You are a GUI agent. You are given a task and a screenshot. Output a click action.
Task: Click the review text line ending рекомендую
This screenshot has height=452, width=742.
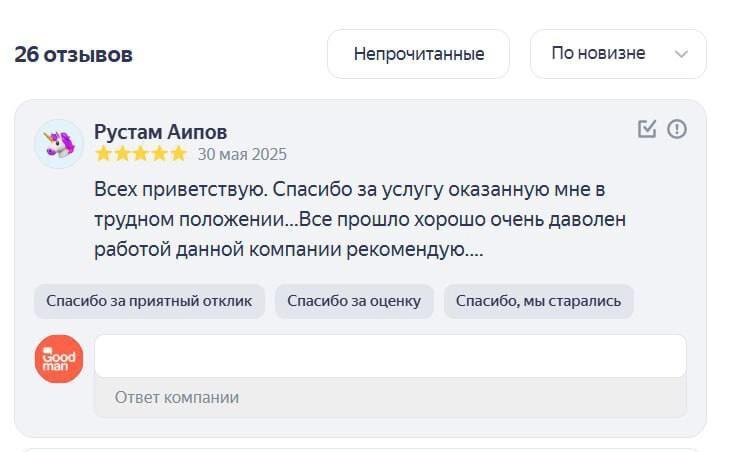point(289,249)
